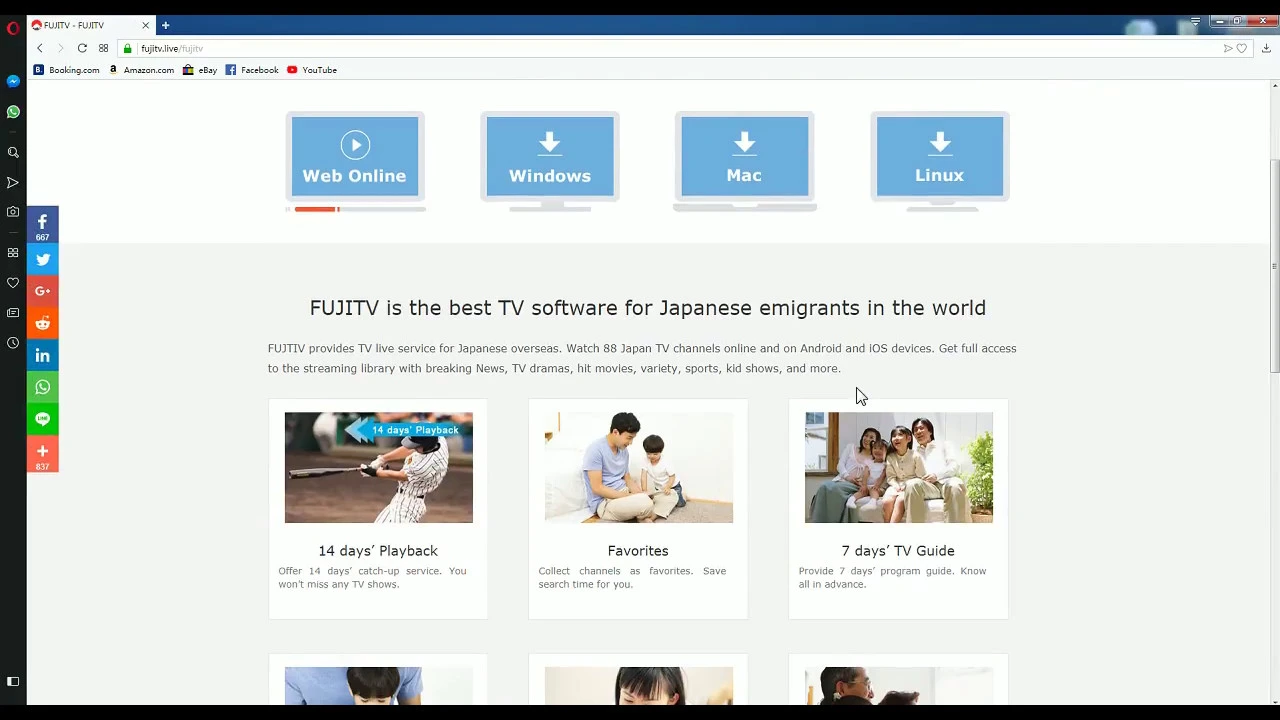Screen dimensions: 1280x720
Task: Open search in Opera sidebar
Action: (13, 152)
